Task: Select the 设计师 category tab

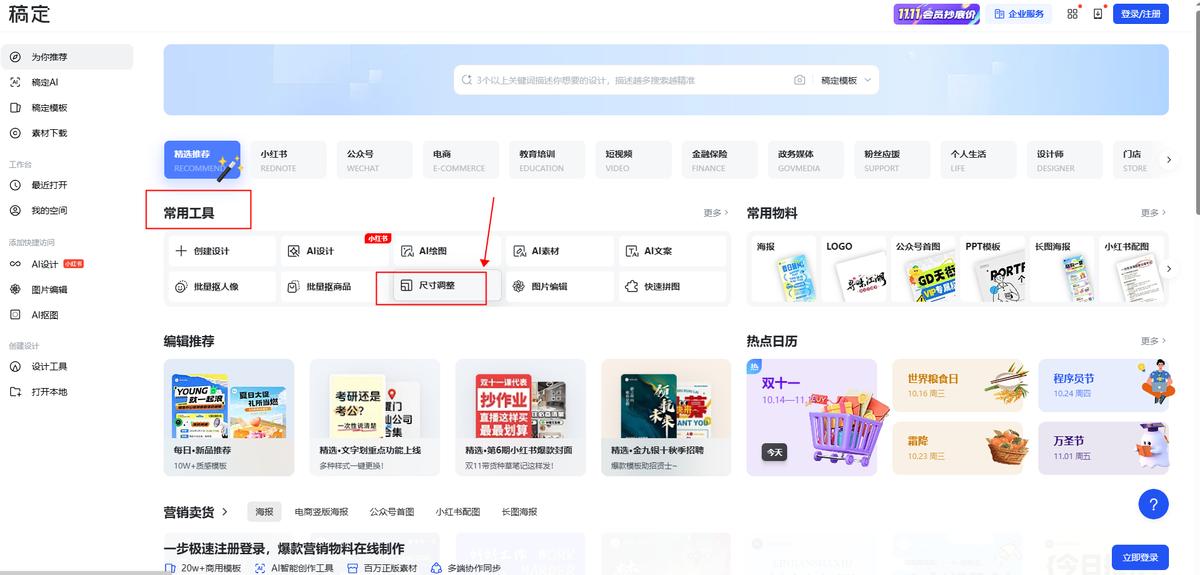Action: (1064, 160)
